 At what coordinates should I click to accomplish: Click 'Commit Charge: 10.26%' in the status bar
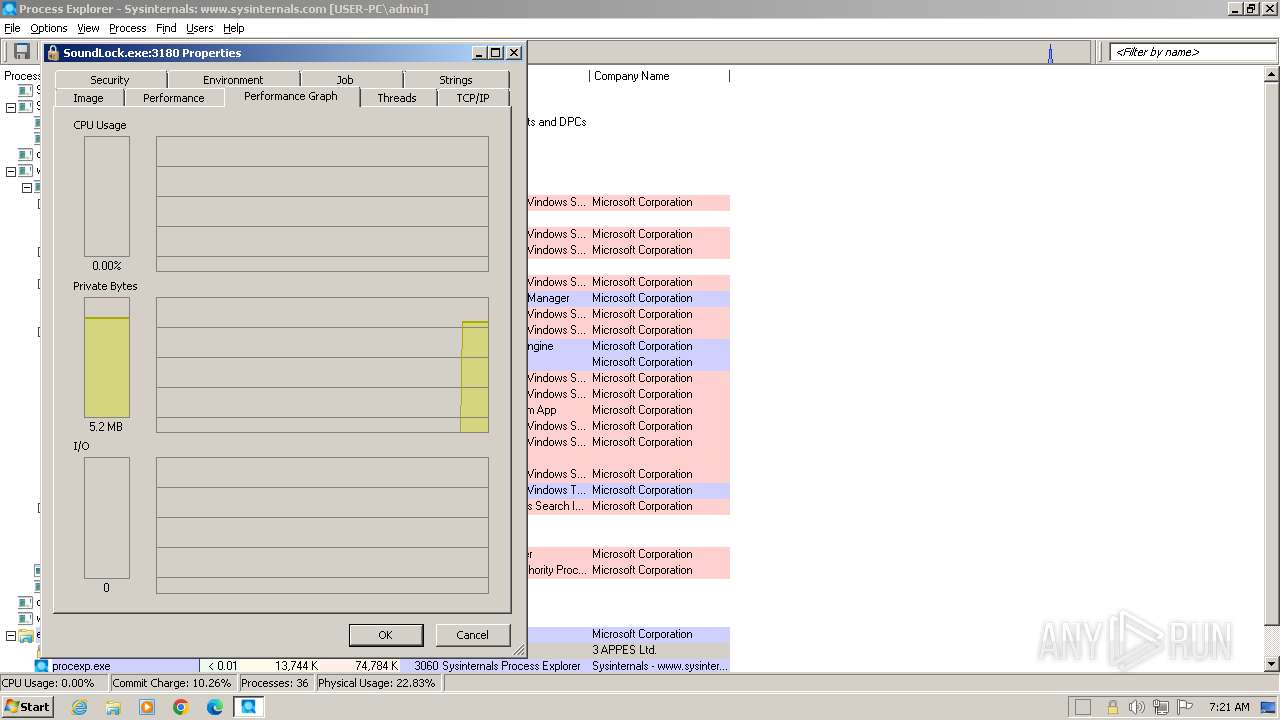click(x=171, y=683)
